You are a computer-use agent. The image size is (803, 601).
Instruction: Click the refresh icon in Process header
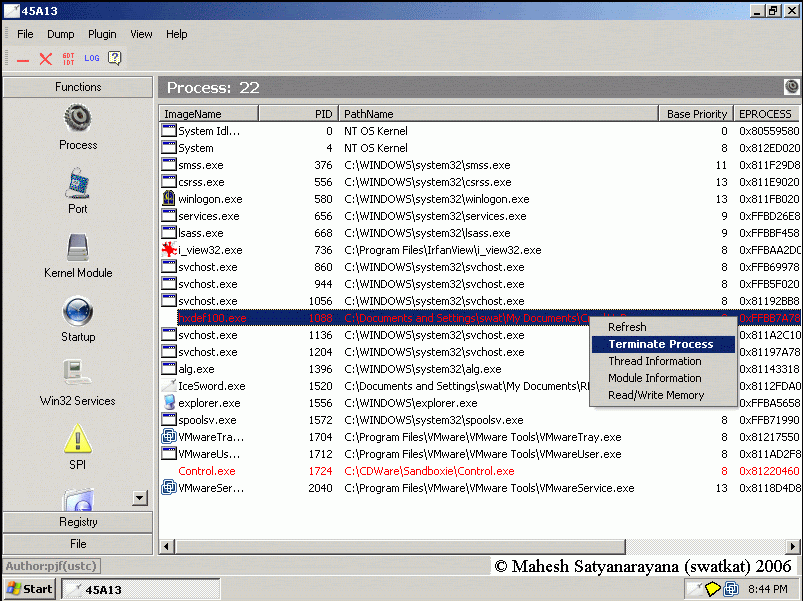791,87
